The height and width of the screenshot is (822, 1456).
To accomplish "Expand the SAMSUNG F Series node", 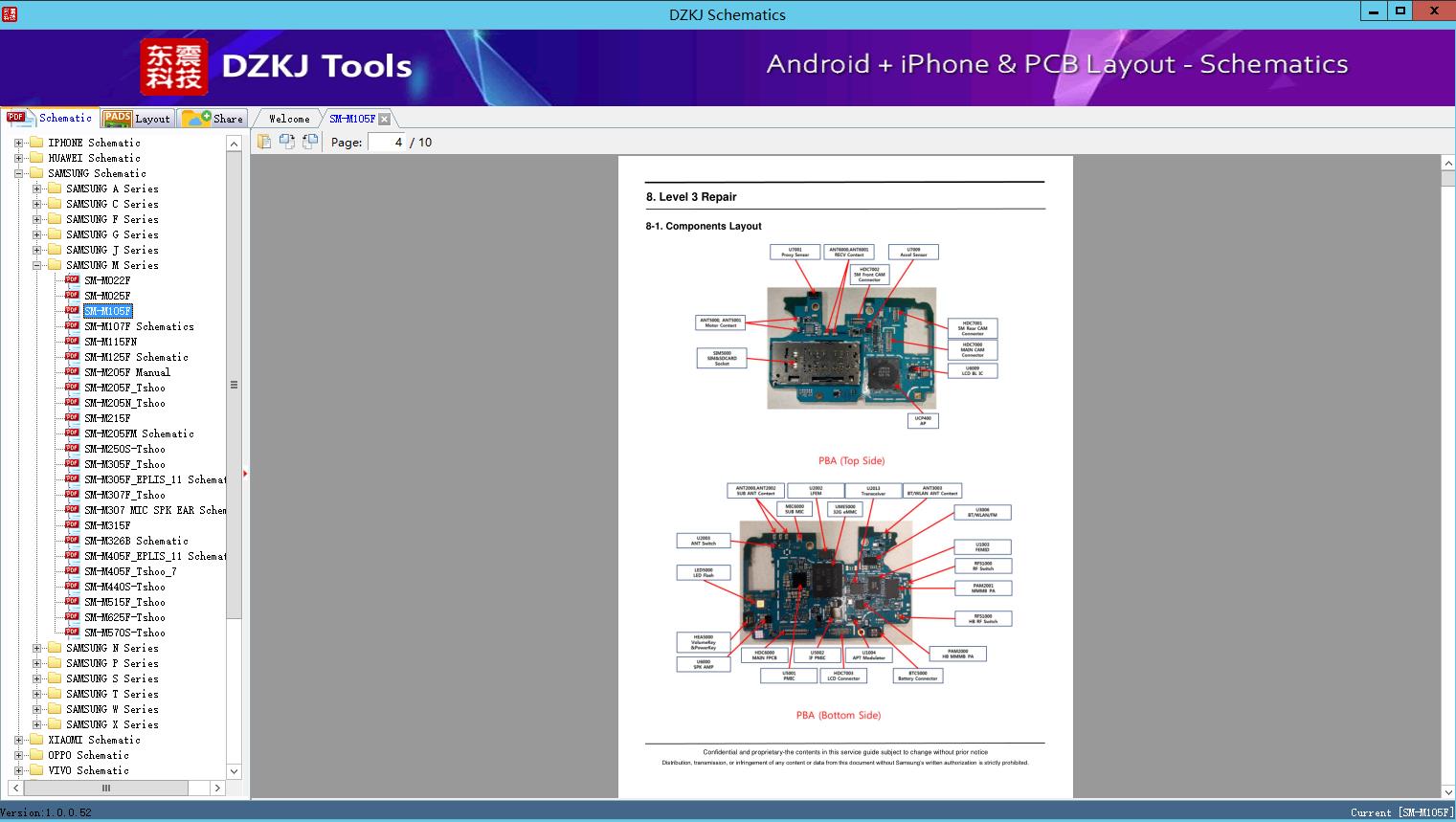I will pyautogui.click(x=36, y=219).
